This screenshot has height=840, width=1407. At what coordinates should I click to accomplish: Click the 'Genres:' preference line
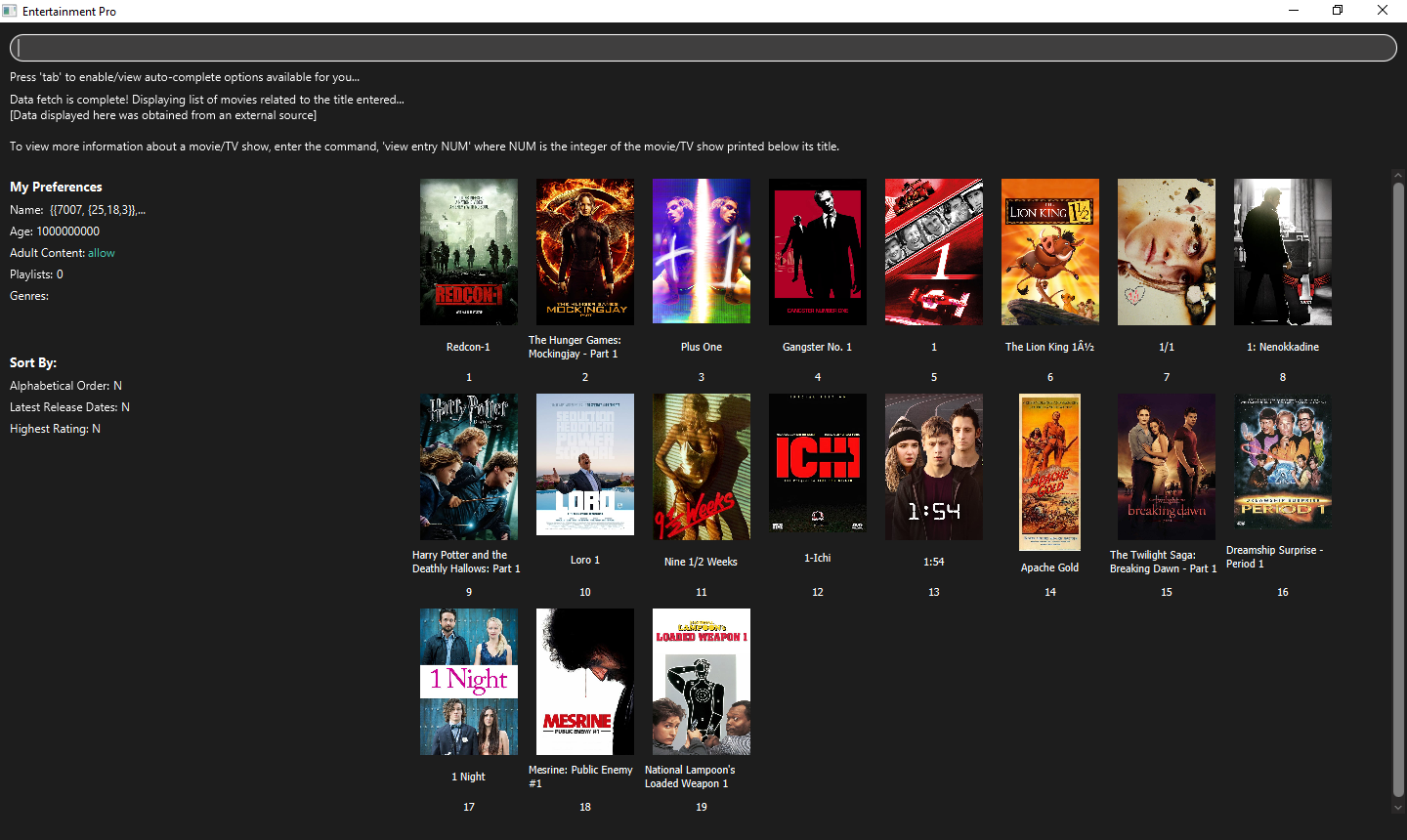pyautogui.click(x=29, y=296)
